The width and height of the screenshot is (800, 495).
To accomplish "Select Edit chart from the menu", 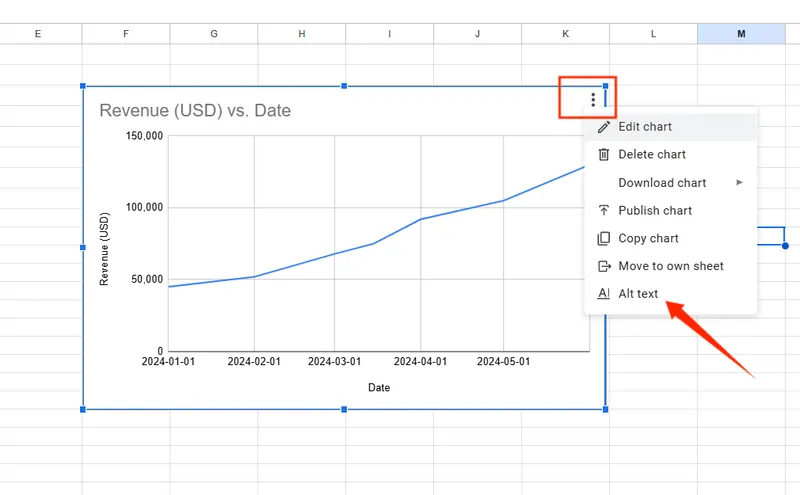I will pyautogui.click(x=645, y=127).
